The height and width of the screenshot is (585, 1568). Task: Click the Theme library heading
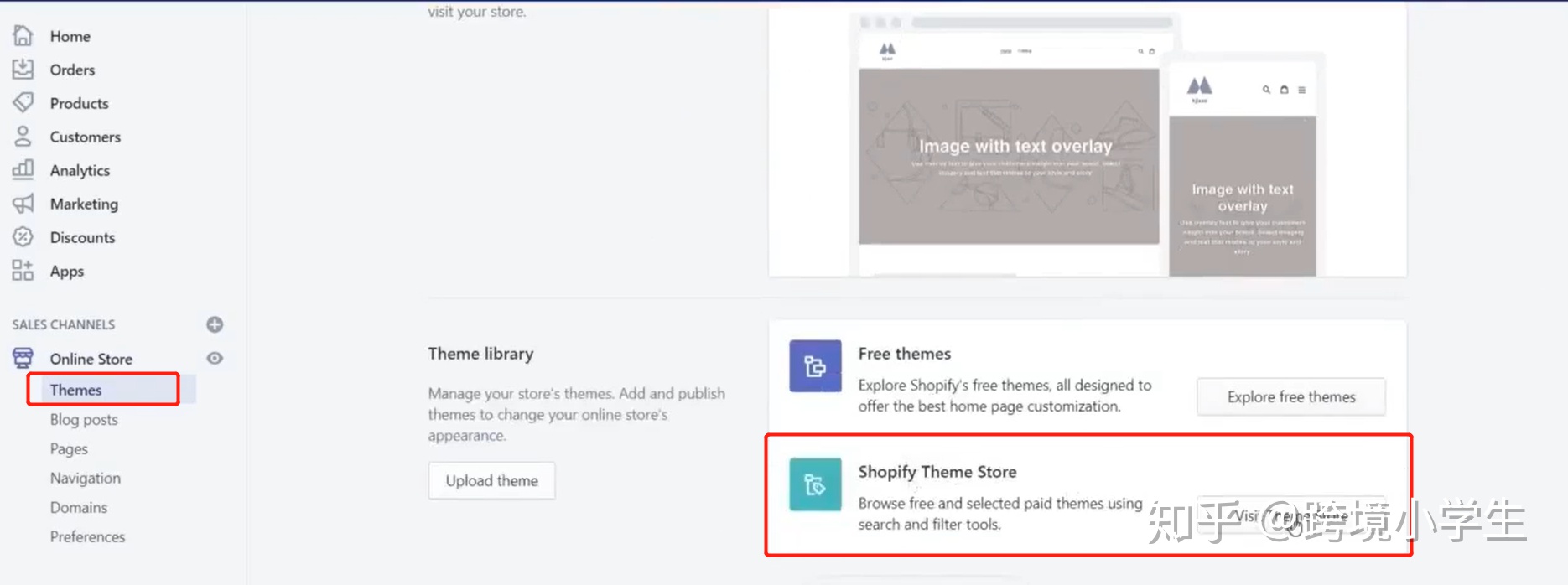pos(480,354)
